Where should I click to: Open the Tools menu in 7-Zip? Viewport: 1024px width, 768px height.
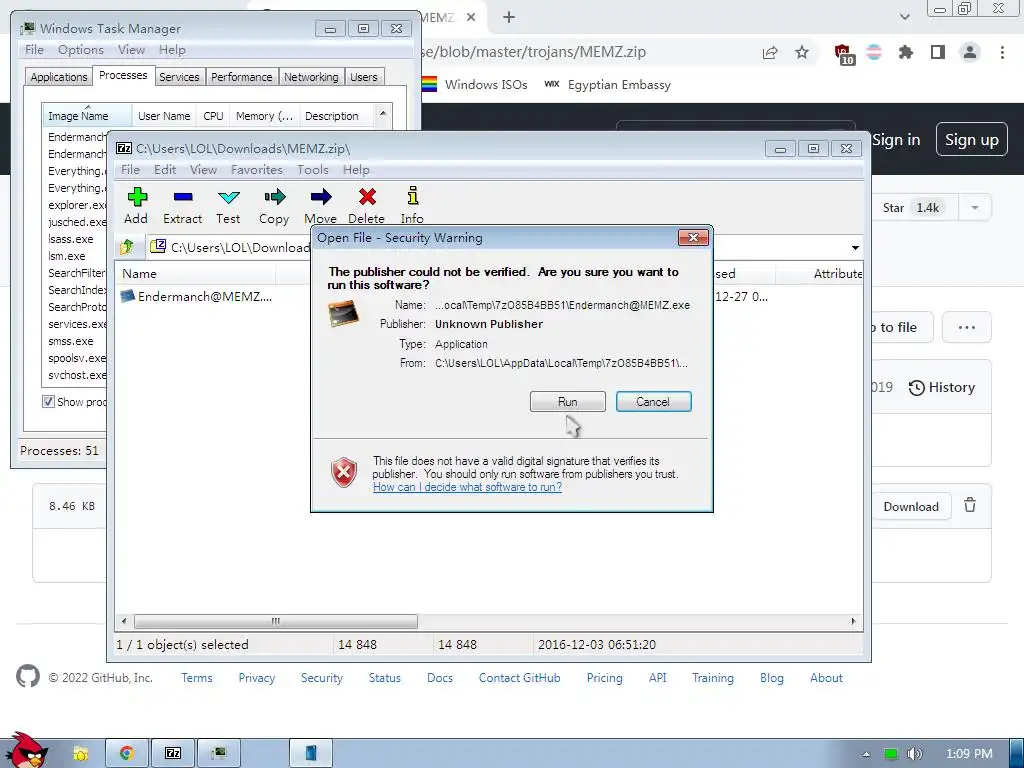pos(313,170)
